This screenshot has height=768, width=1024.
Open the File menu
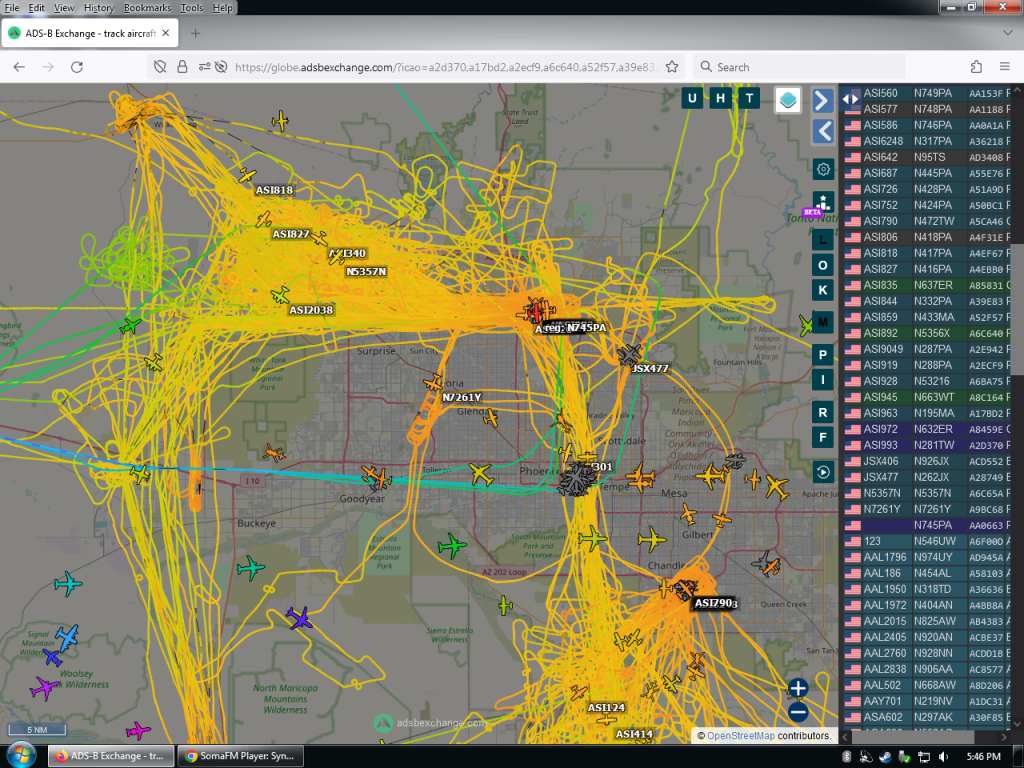pyautogui.click(x=12, y=8)
